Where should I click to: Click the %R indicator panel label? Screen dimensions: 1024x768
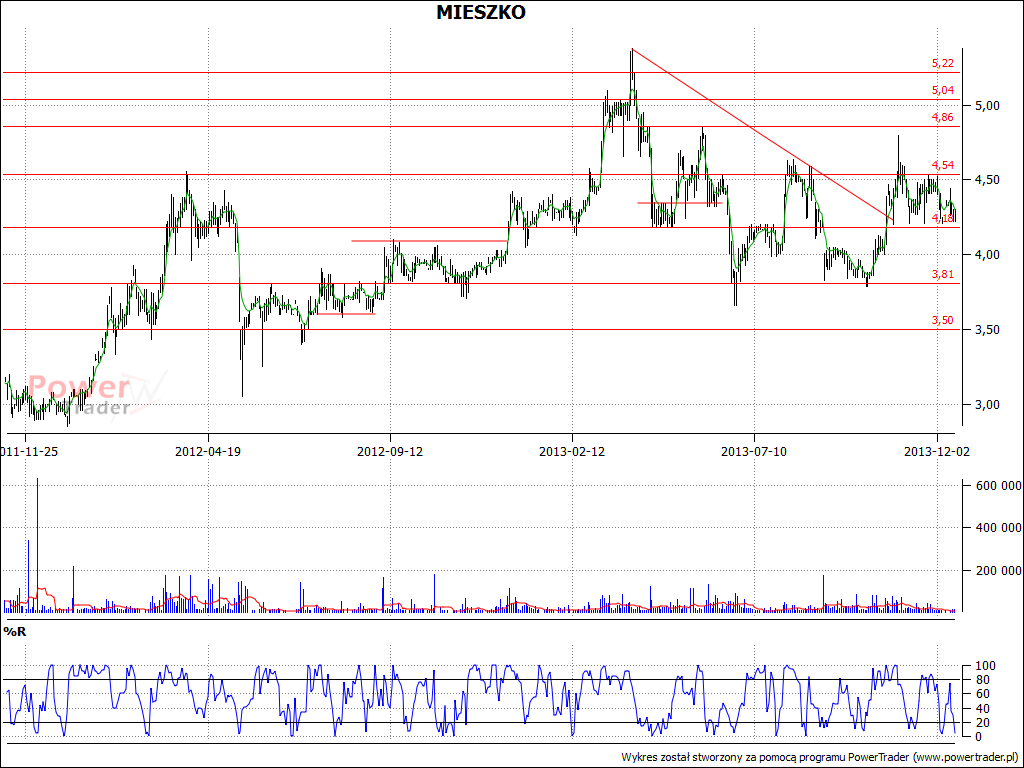[15, 632]
